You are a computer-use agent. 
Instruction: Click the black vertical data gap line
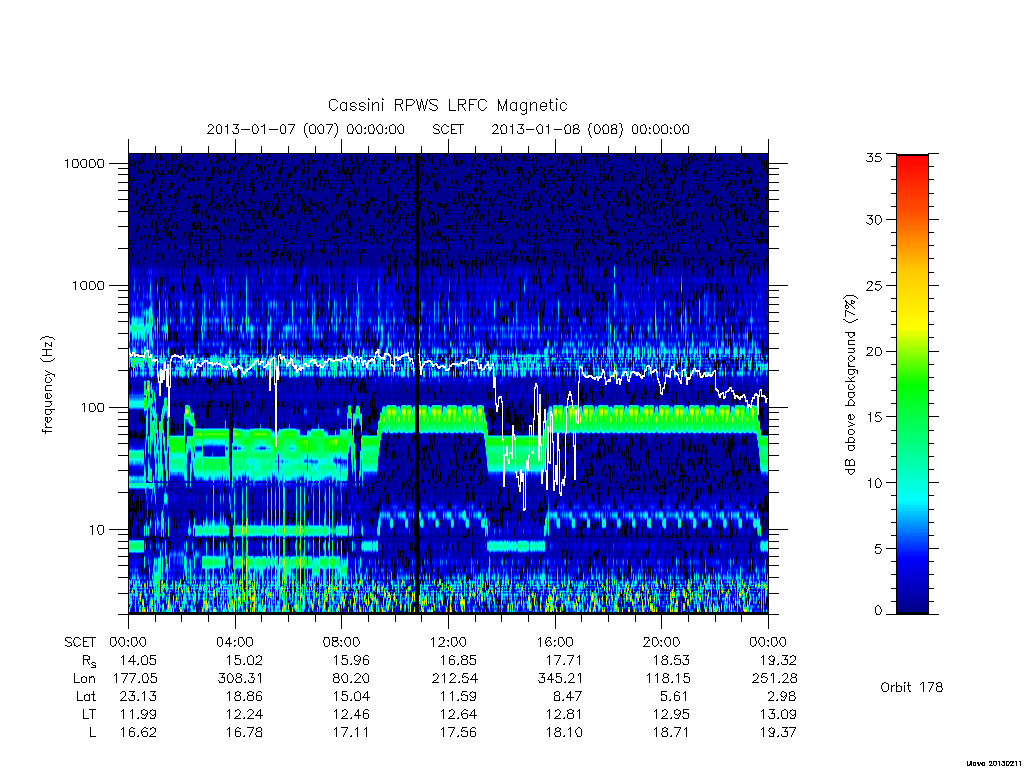pyautogui.click(x=417, y=383)
